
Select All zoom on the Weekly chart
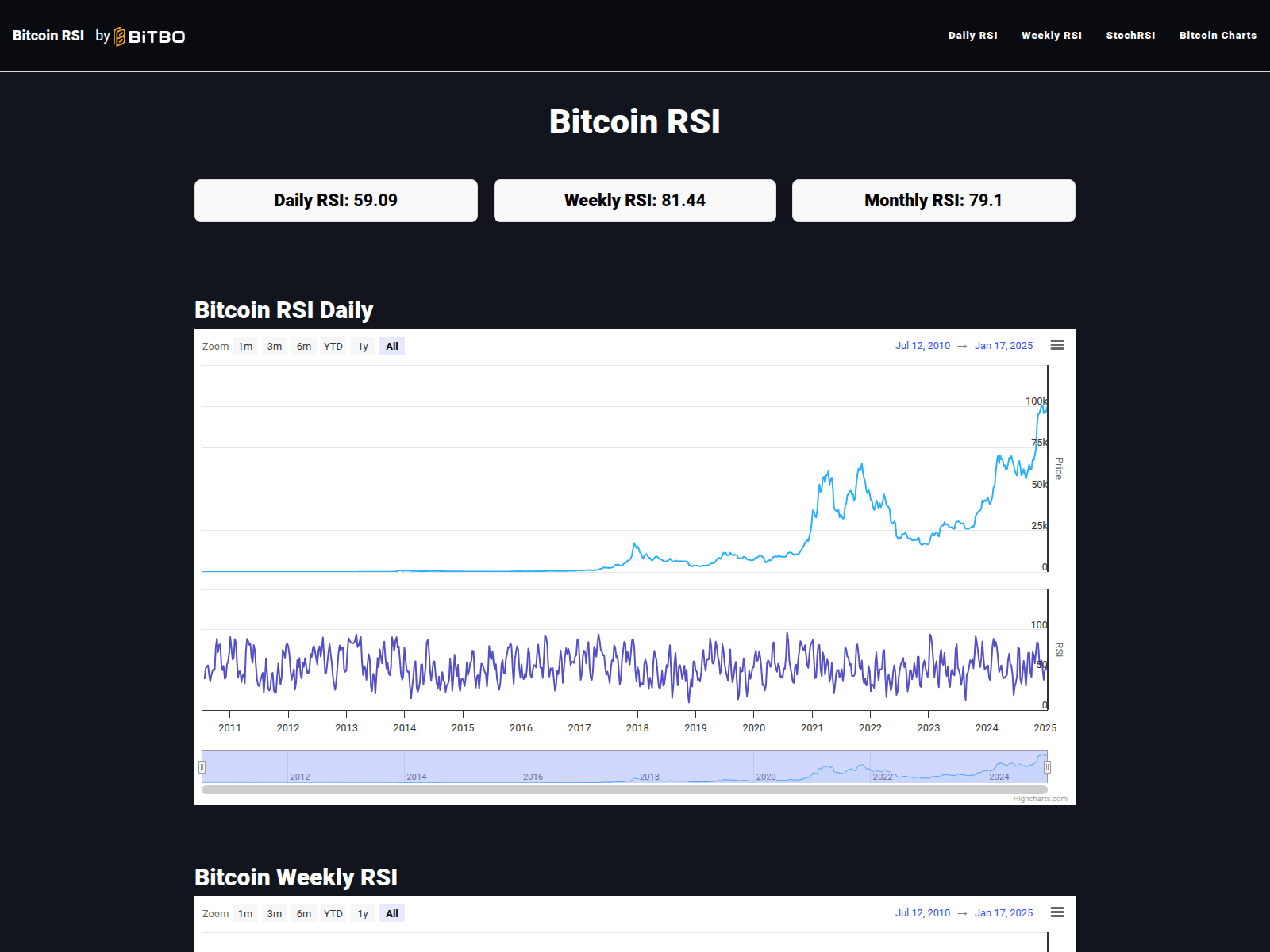pos(392,913)
